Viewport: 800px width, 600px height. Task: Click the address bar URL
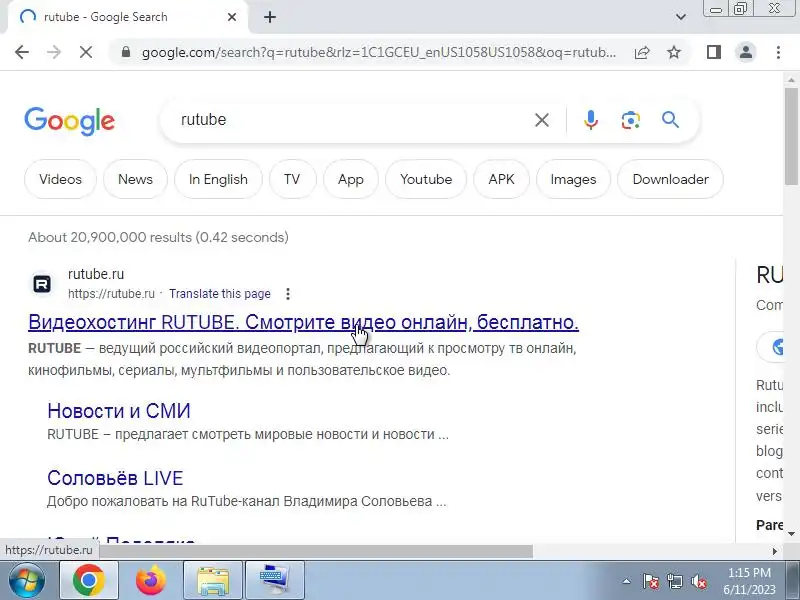(379, 52)
